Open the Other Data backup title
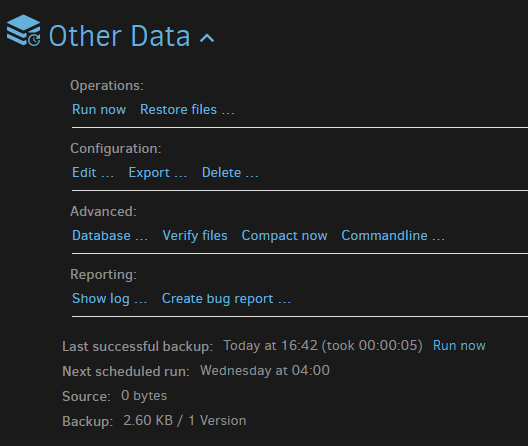Viewport: 528px width, 446px height. [x=120, y=36]
